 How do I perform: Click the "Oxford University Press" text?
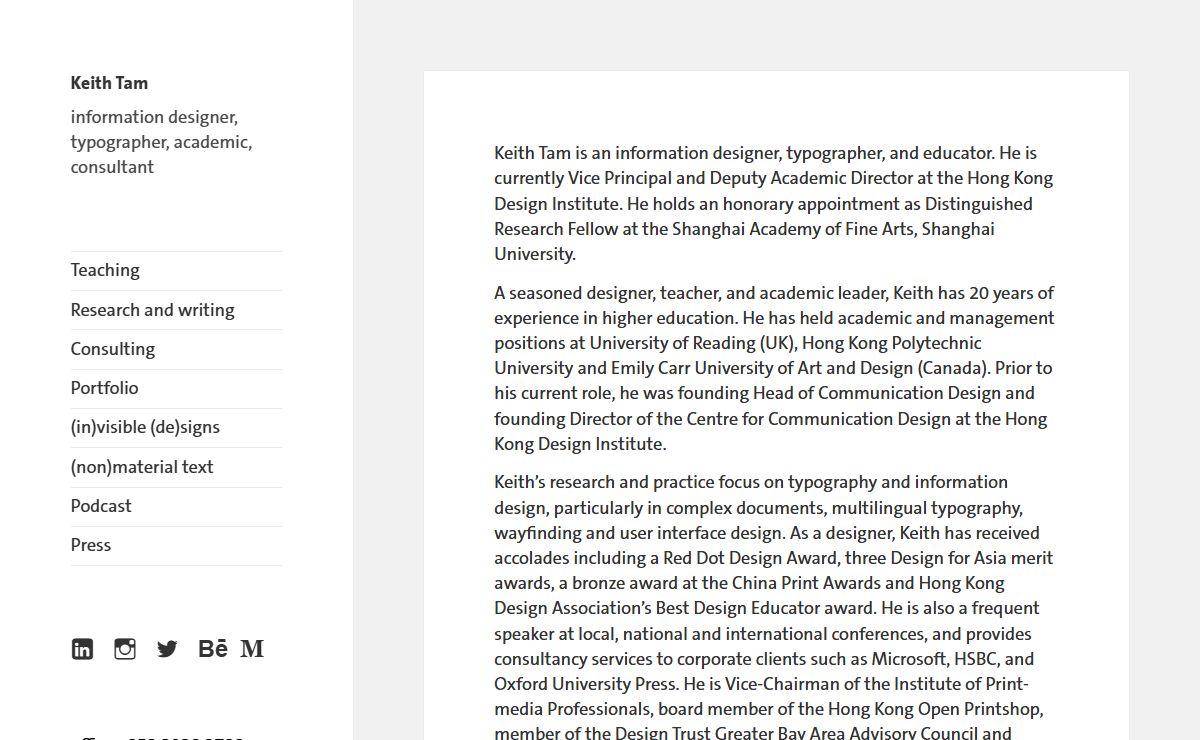tap(585, 684)
